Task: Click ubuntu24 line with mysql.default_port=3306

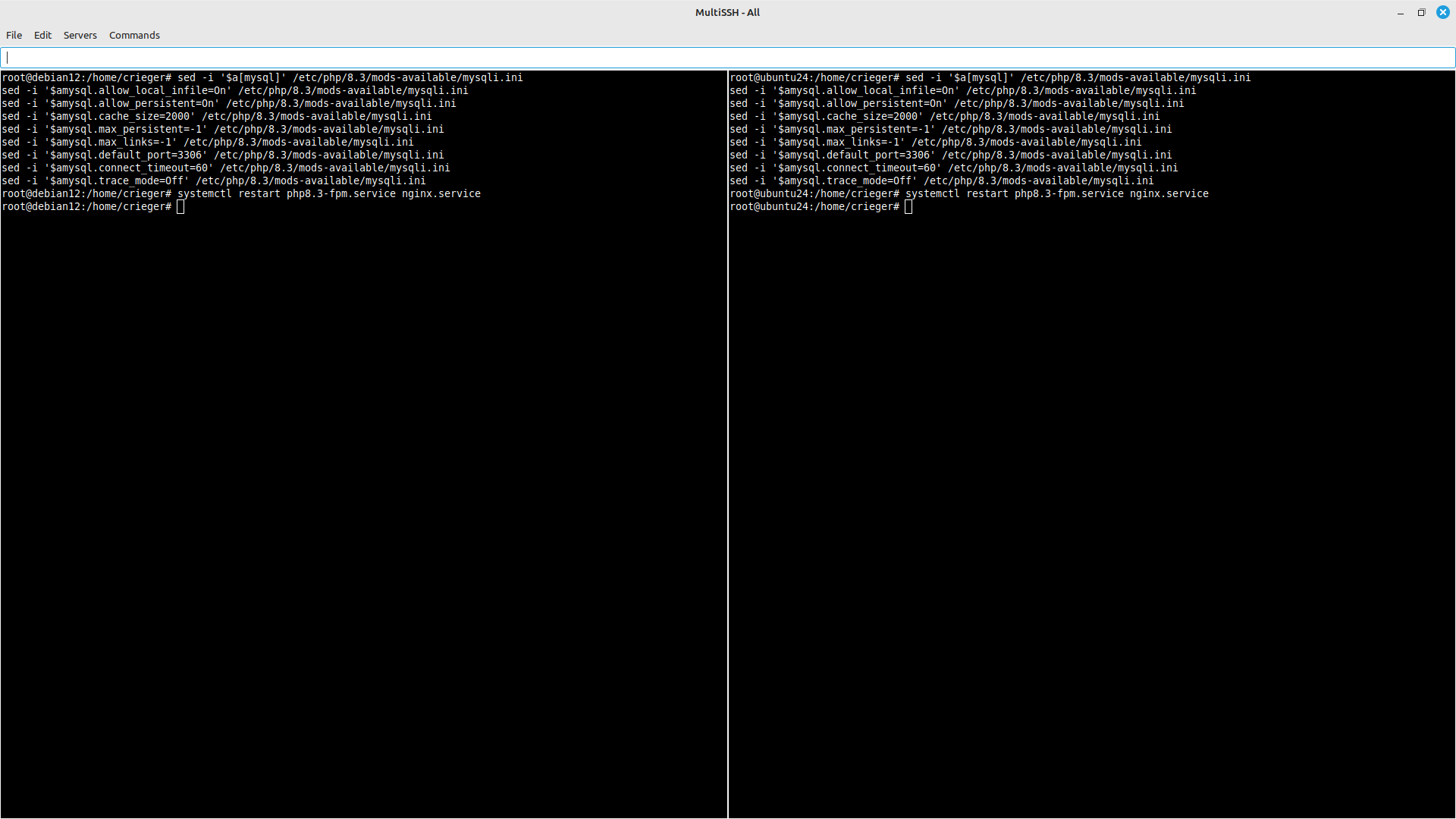Action: (x=951, y=155)
